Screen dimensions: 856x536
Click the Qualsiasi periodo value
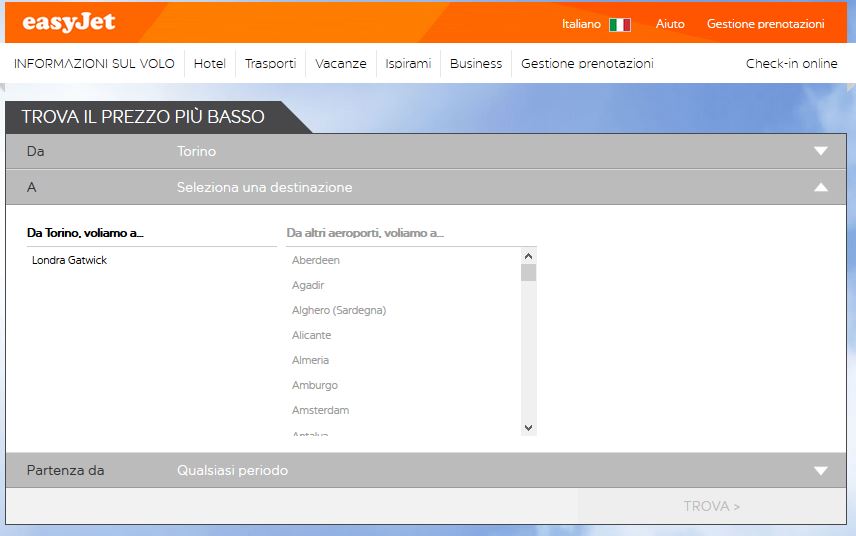tap(232, 471)
